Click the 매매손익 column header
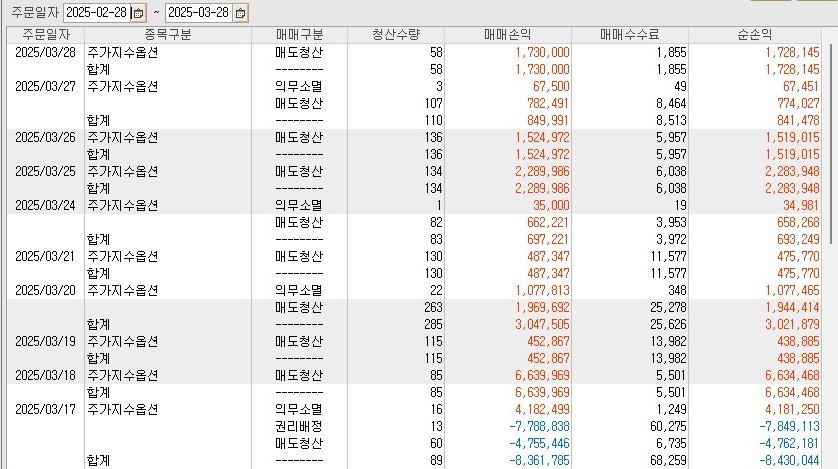 (x=508, y=35)
